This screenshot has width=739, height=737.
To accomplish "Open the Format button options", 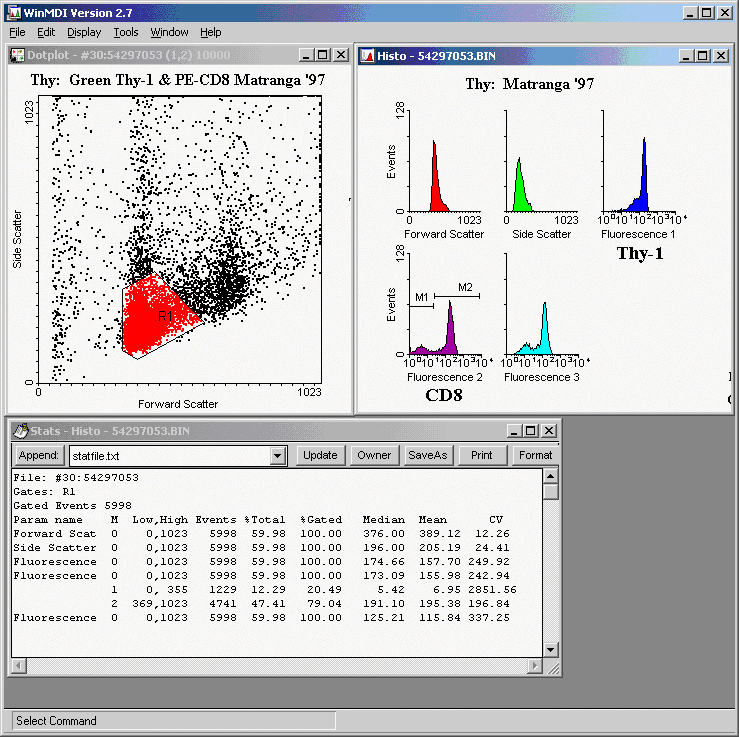I will click(x=535, y=455).
